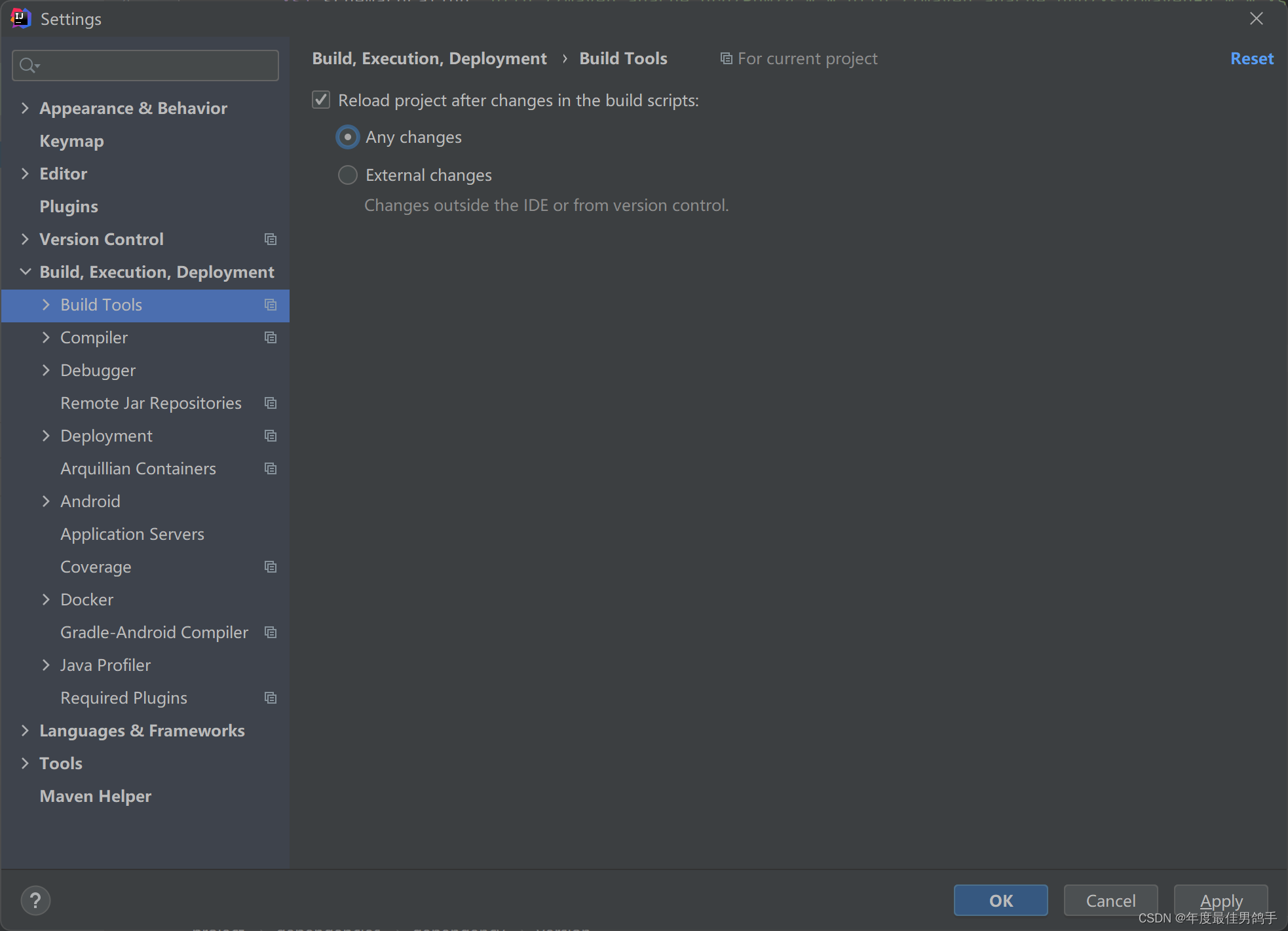Open the Maven Helper settings page
The height and width of the screenshot is (931, 1288).
tap(95, 796)
